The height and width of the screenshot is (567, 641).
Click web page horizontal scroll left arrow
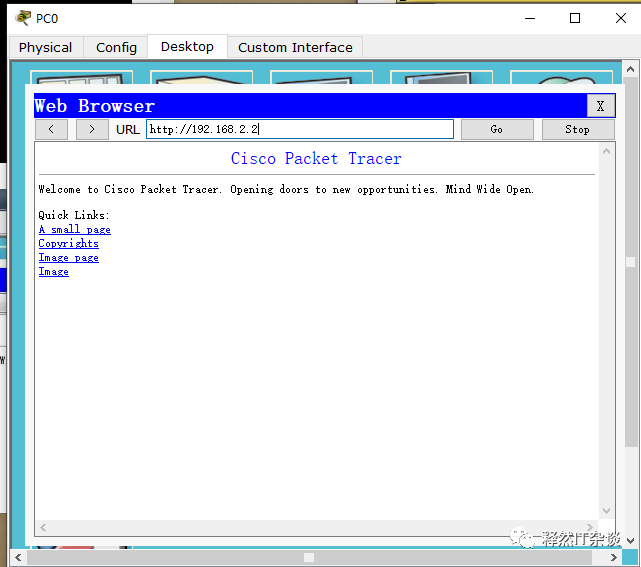[43, 527]
